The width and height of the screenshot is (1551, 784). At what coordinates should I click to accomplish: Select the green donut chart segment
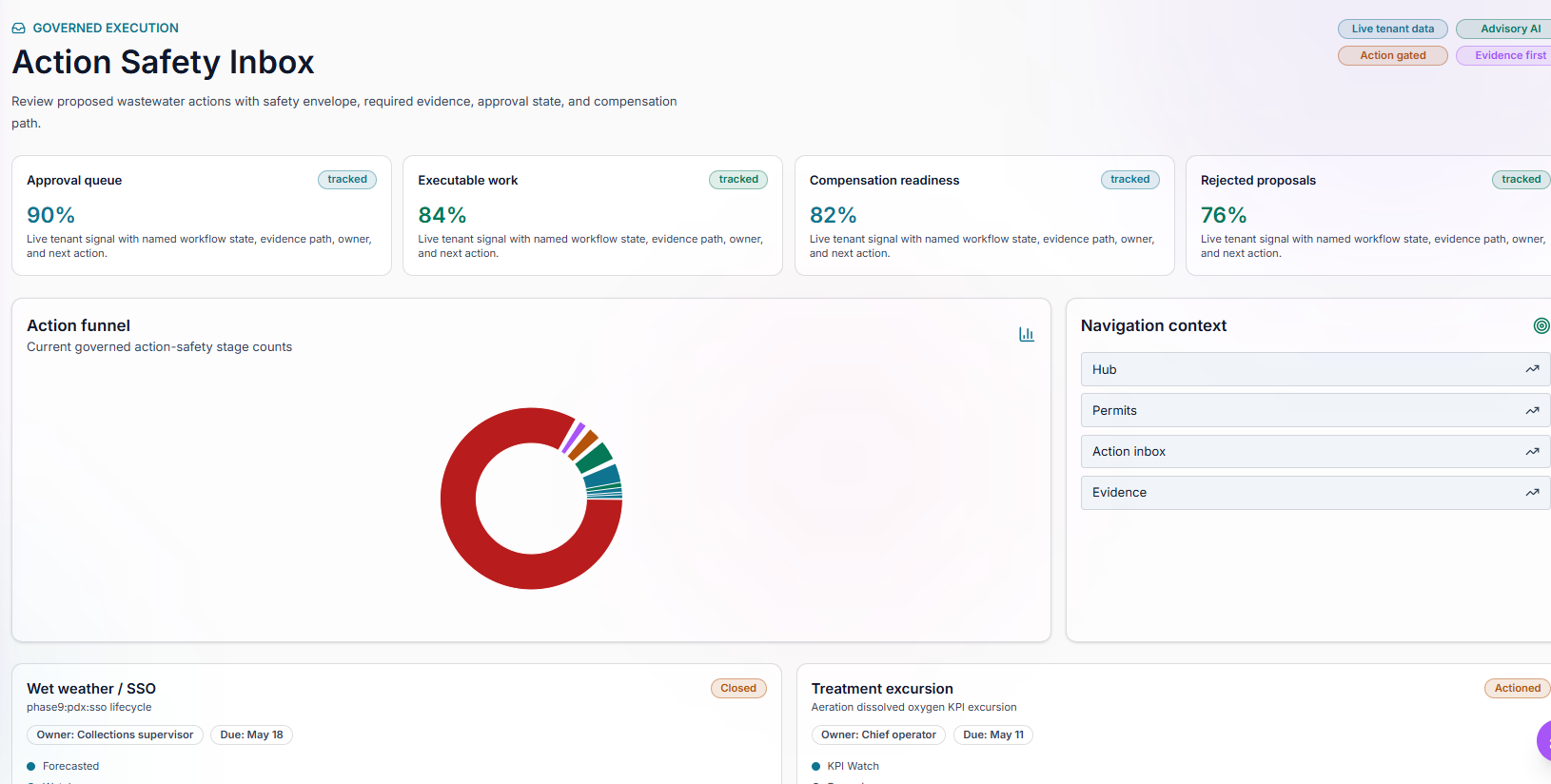point(595,458)
